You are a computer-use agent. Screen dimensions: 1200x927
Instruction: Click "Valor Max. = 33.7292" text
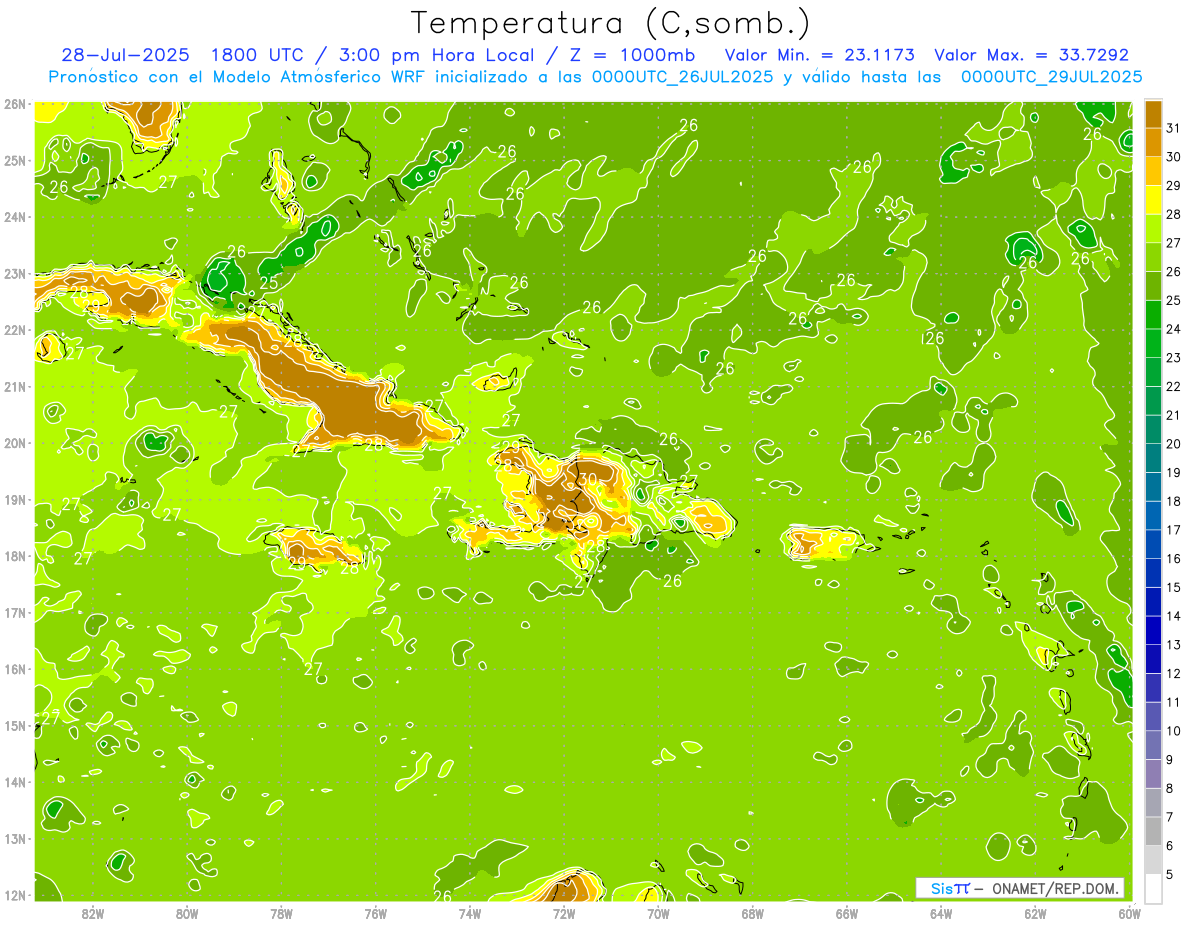pos(1031,55)
